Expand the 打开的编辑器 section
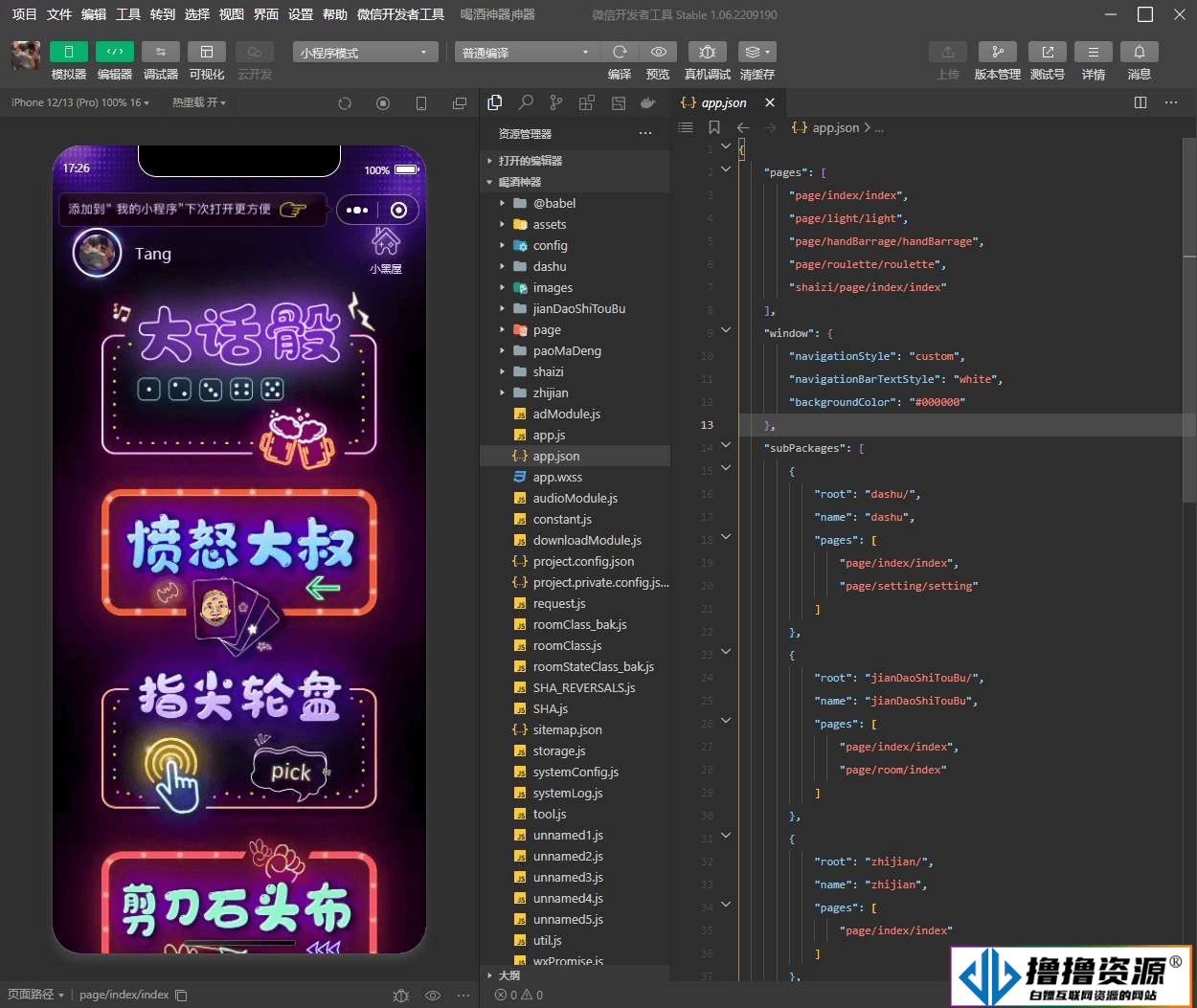The height and width of the screenshot is (1008, 1197). click(x=575, y=161)
